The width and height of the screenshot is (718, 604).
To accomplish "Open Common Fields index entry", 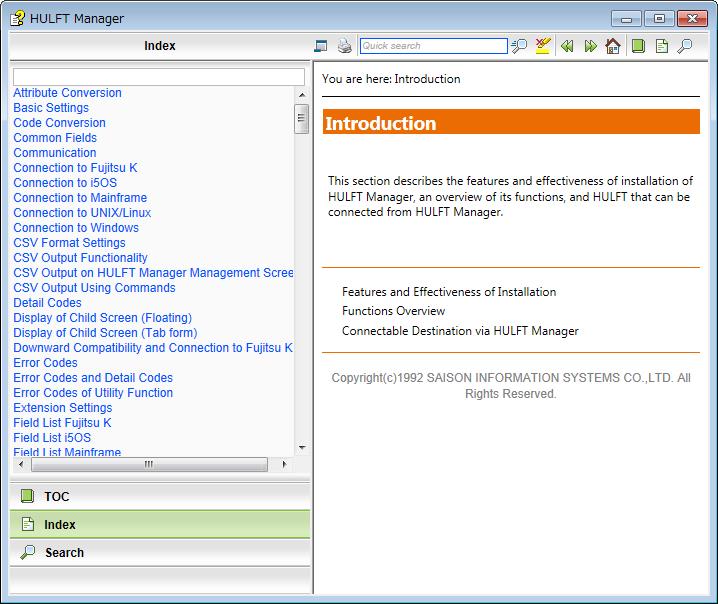I will tap(55, 138).
